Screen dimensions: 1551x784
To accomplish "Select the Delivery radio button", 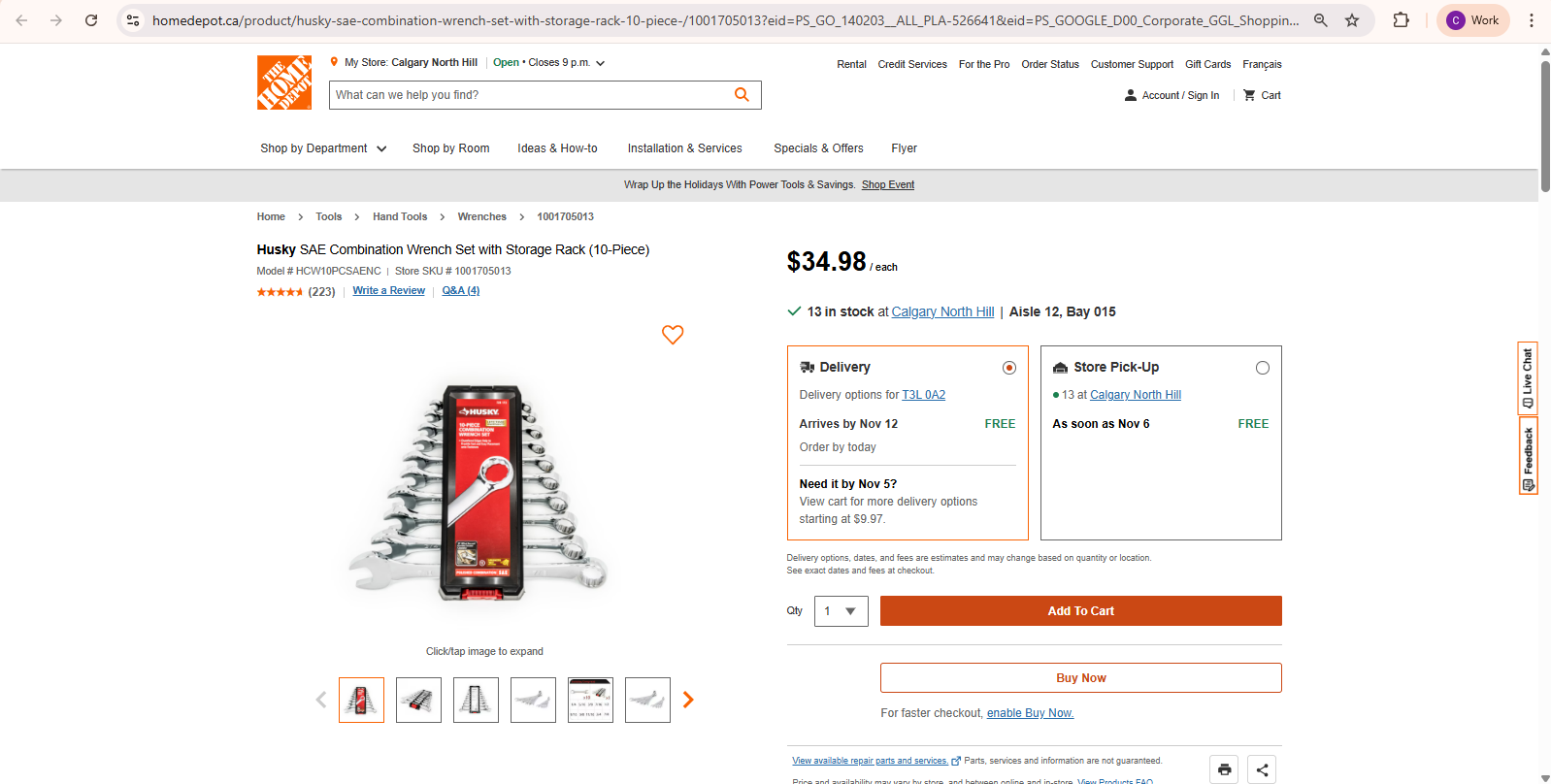I will click(x=1008, y=367).
